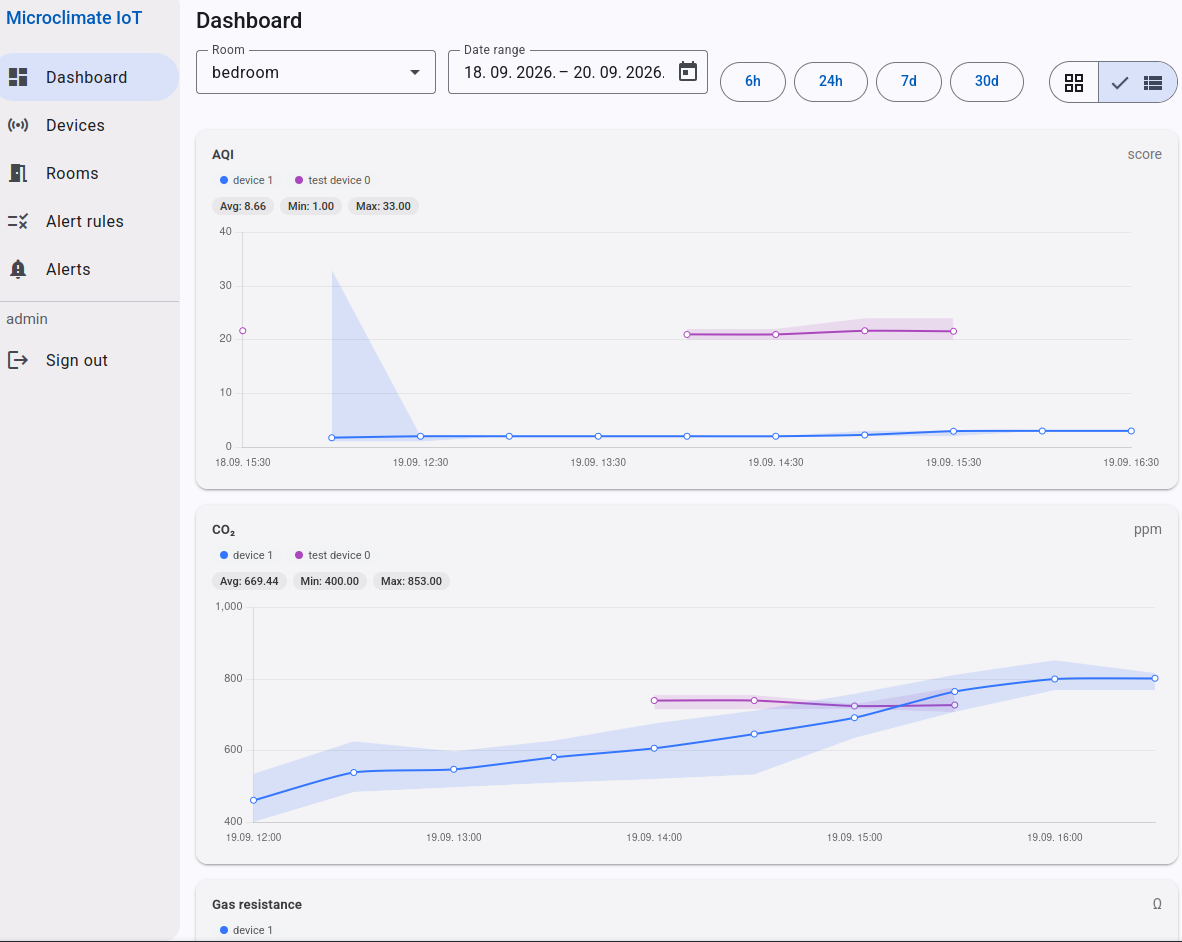
Task: Open the Alerts page
Action: point(89,269)
